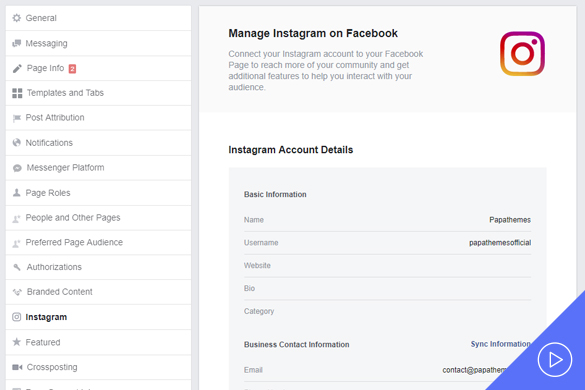Click the Instagram sidebar camera icon
585x390 pixels.
click(16, 317)
